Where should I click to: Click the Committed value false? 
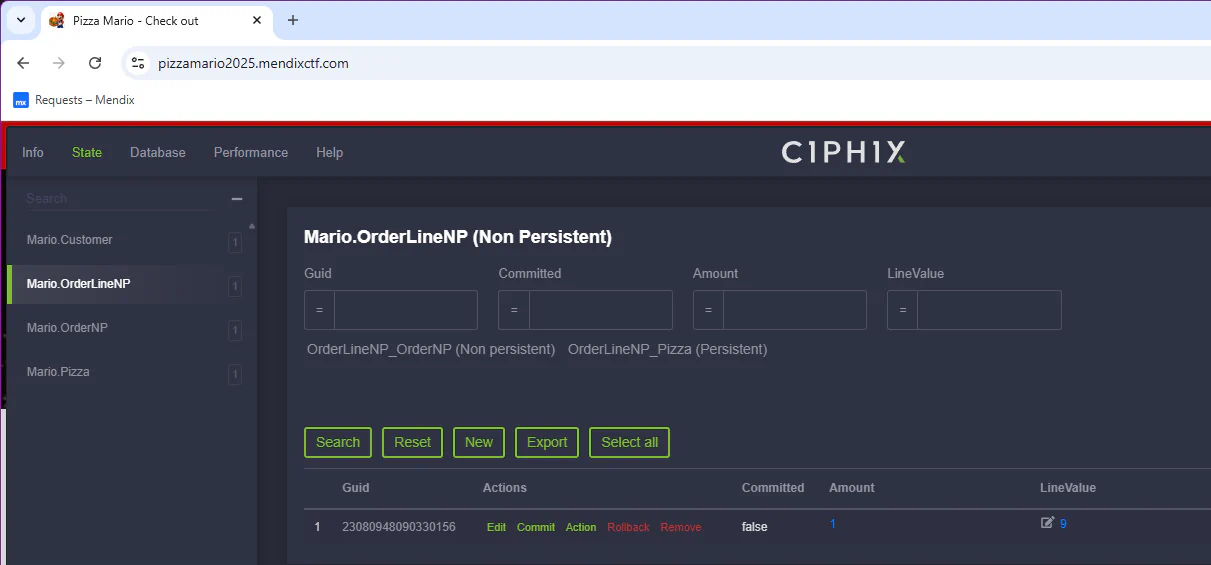(755, 526)
